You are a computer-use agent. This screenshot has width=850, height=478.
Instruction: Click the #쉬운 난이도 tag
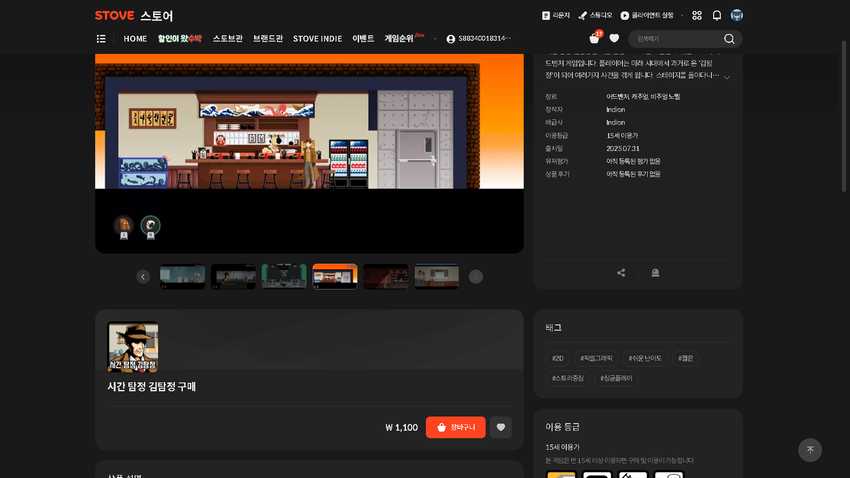click(645, 358)
